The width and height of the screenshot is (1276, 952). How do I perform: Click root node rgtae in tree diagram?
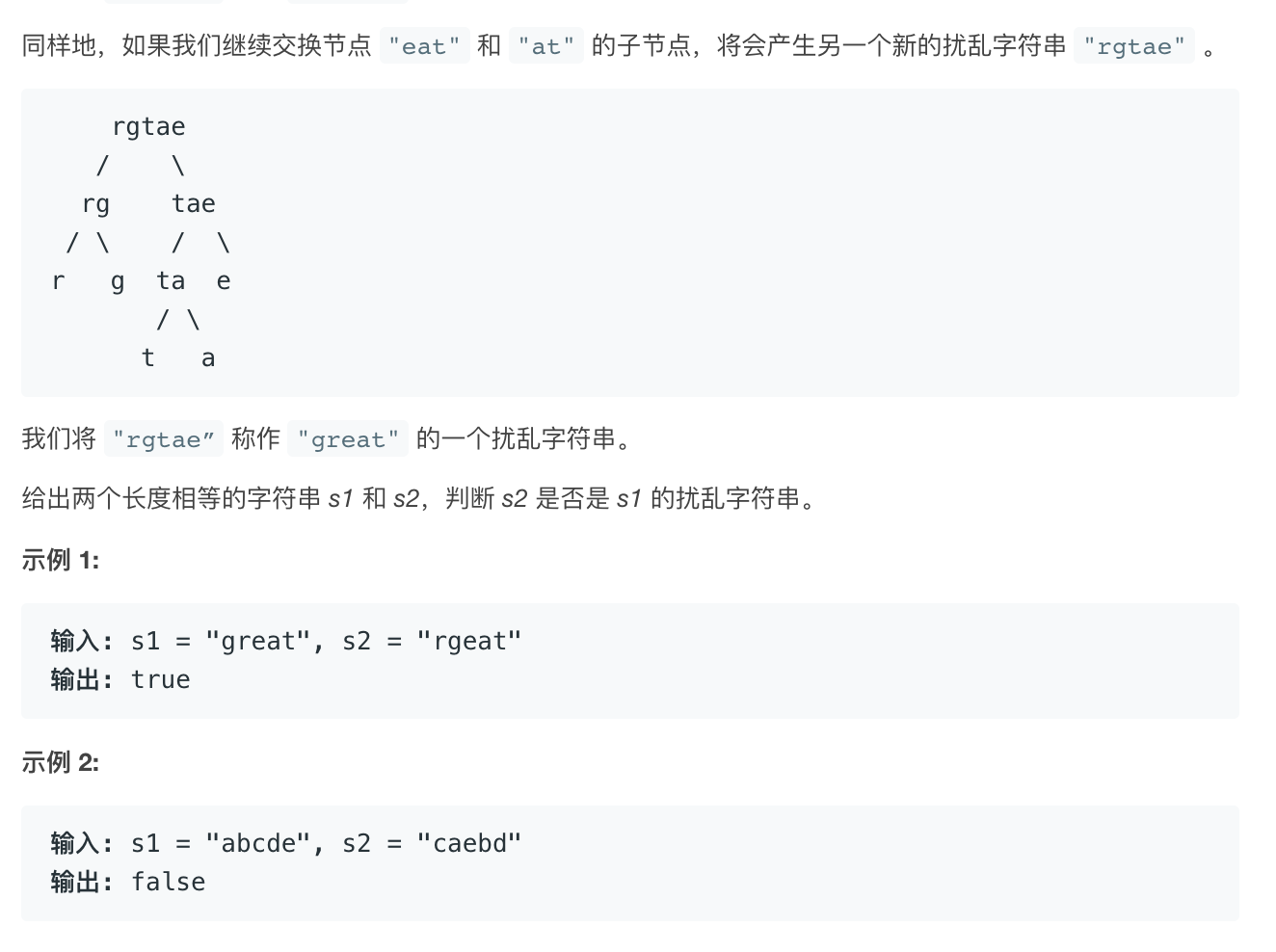pyautogui.click(x=148, y=126)
